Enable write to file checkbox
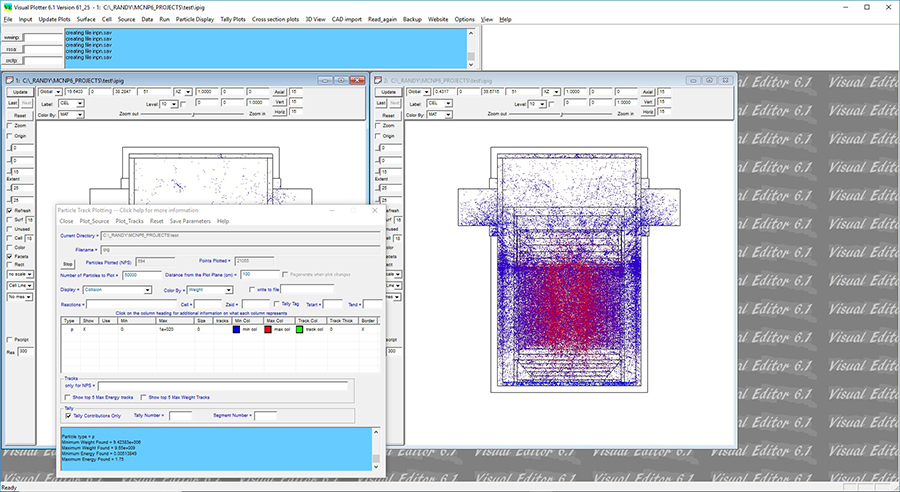900x492 pixels. 252,290
